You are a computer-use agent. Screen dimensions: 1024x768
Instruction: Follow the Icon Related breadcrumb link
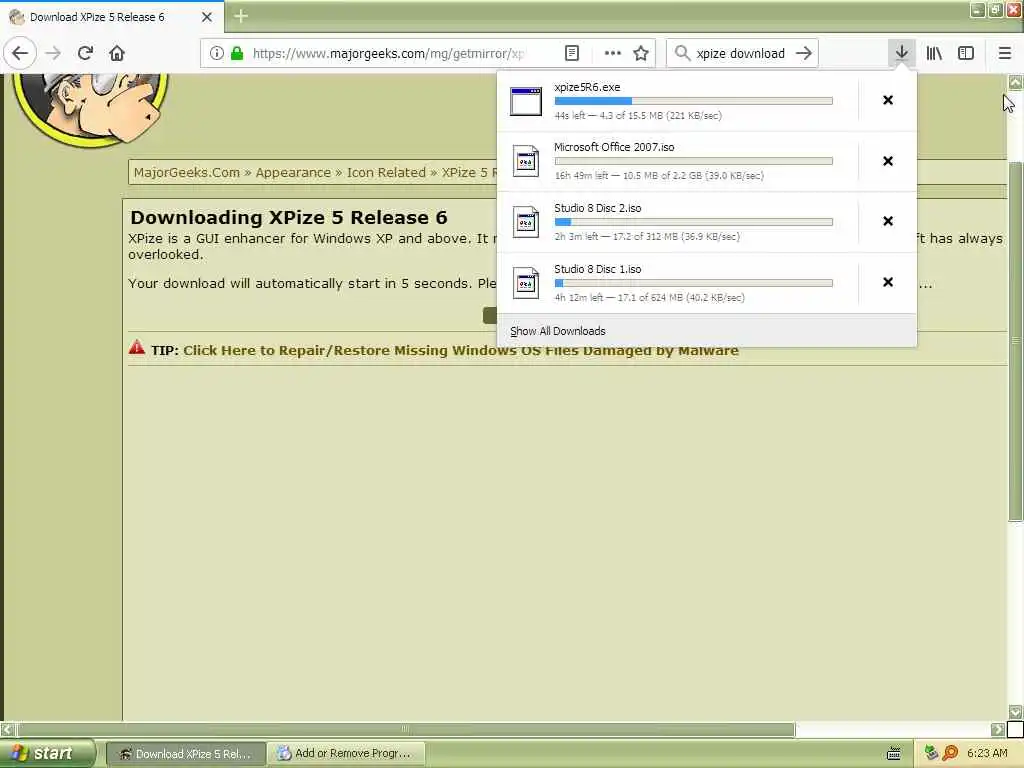(386, 172)
